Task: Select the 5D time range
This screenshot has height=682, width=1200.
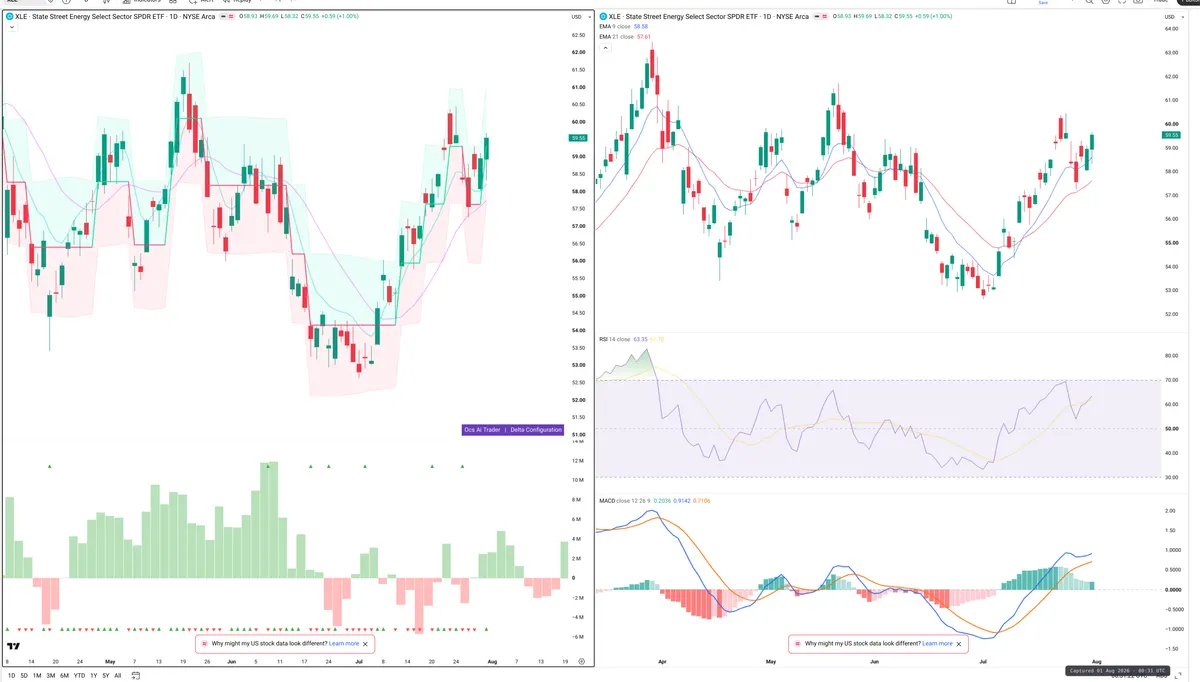Action: click(24, 676)
